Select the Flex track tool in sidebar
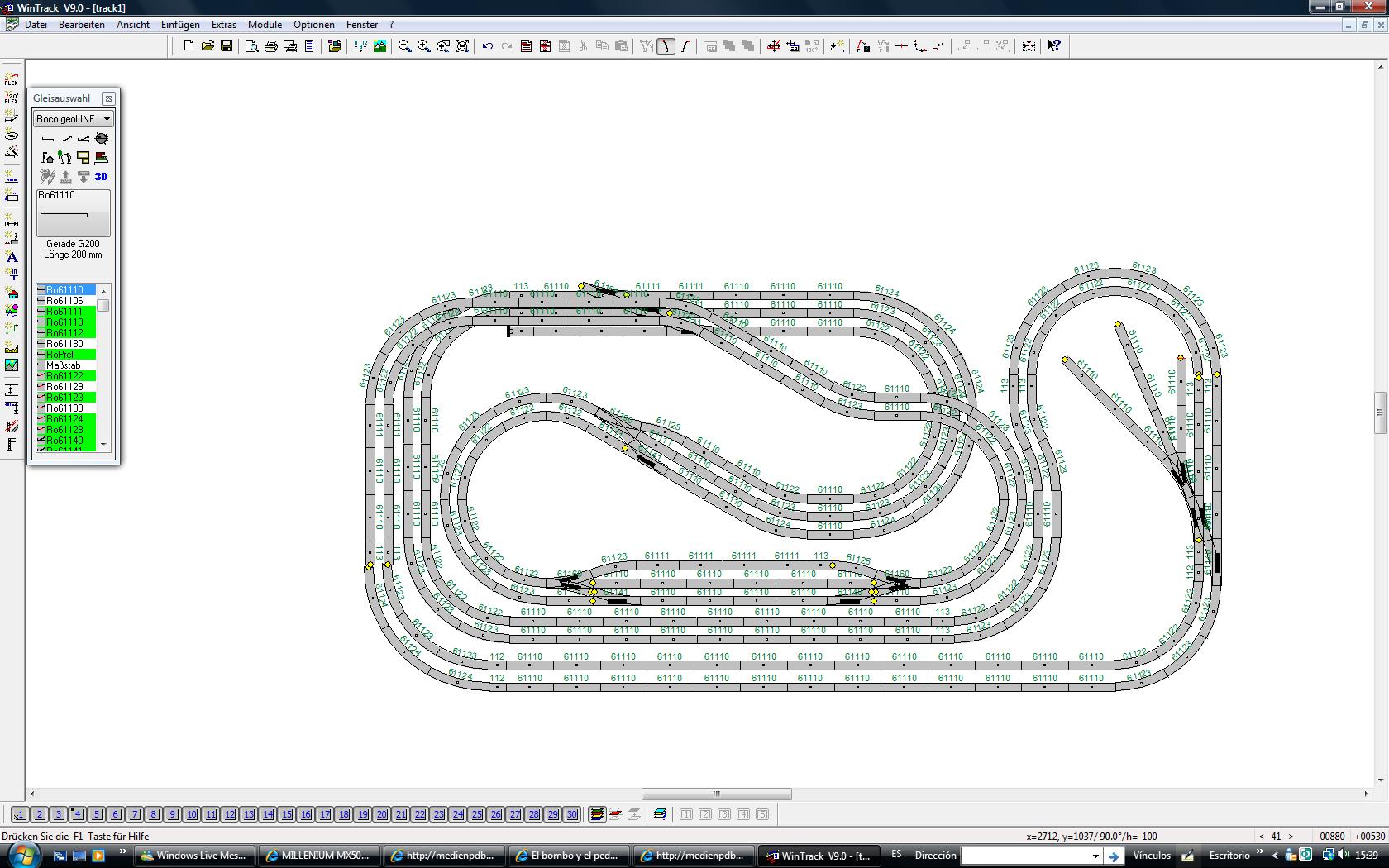Screen dimensions: 1389x868 click(x=12, y=79)
